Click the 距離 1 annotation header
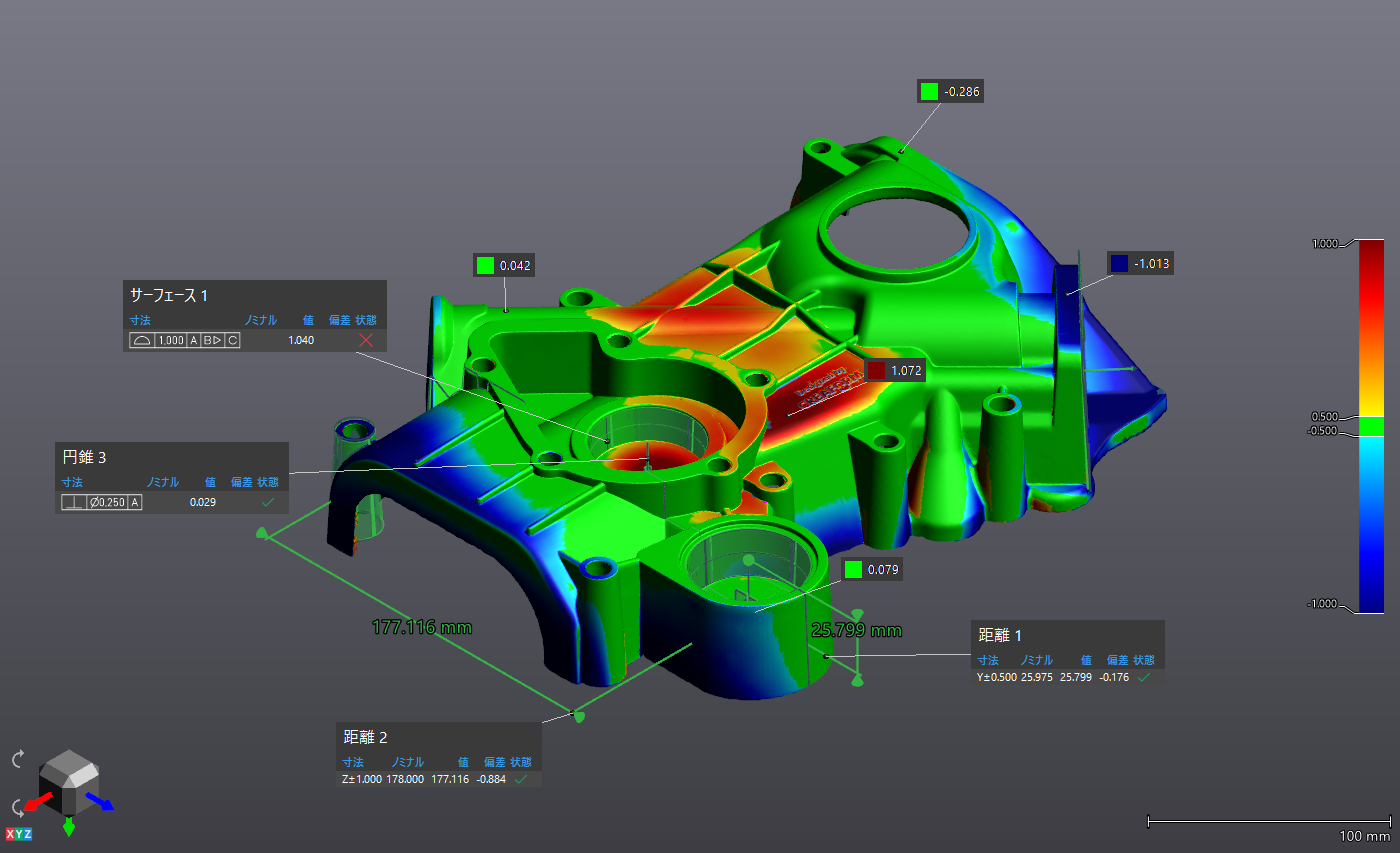The height and width of the screenshot is (853, 1400). tap(1000, 635)
